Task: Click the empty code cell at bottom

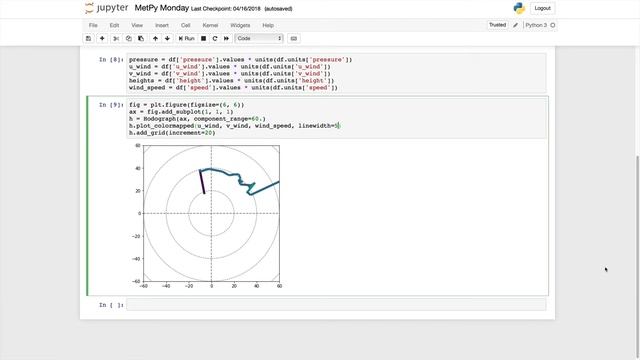Action: [x=336, y=304]
